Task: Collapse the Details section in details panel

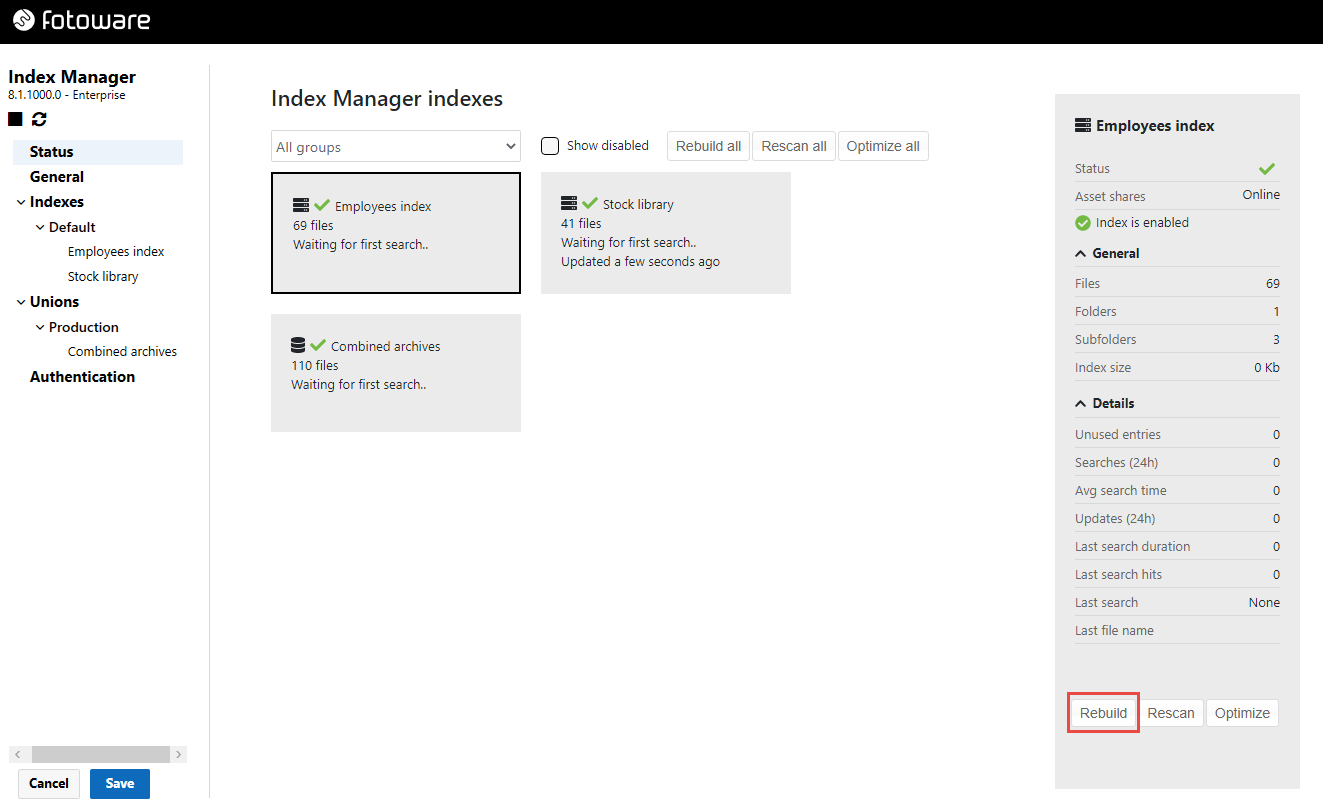Action: [x=1081, y=403]
